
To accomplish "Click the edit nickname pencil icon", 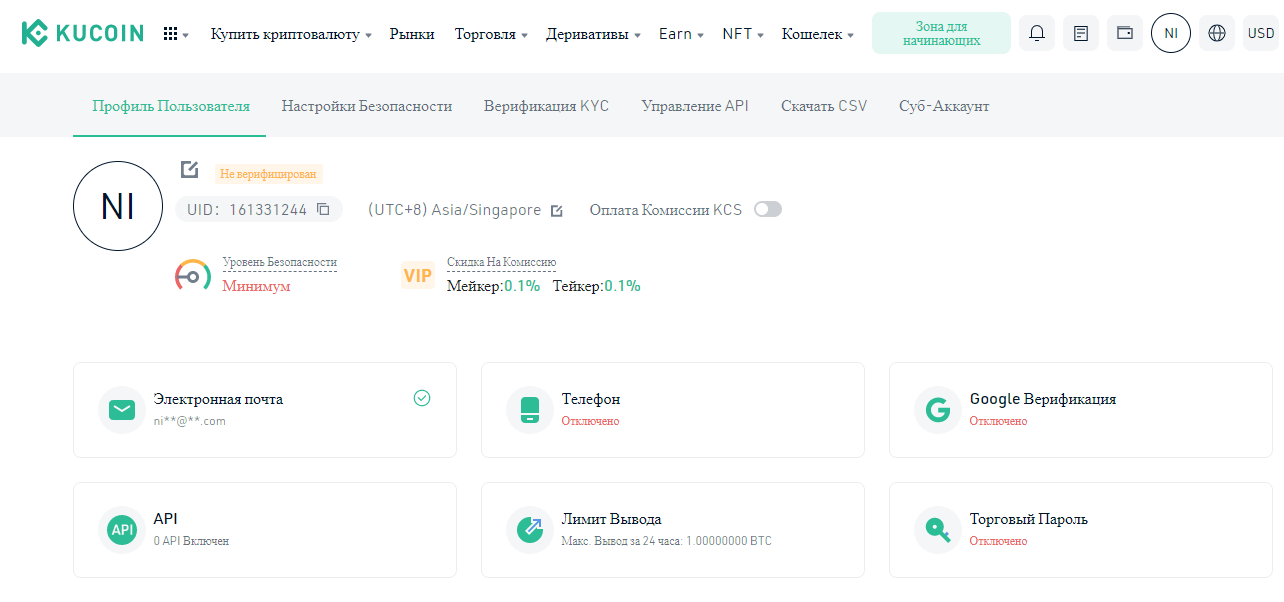I will (189, 170).
